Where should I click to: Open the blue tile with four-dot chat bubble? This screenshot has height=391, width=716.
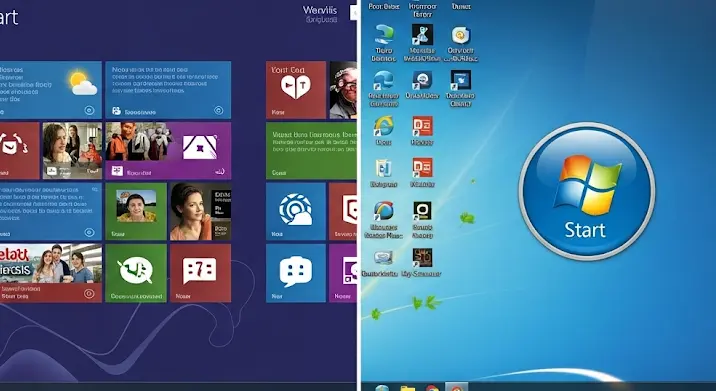(x=296, y=273)
